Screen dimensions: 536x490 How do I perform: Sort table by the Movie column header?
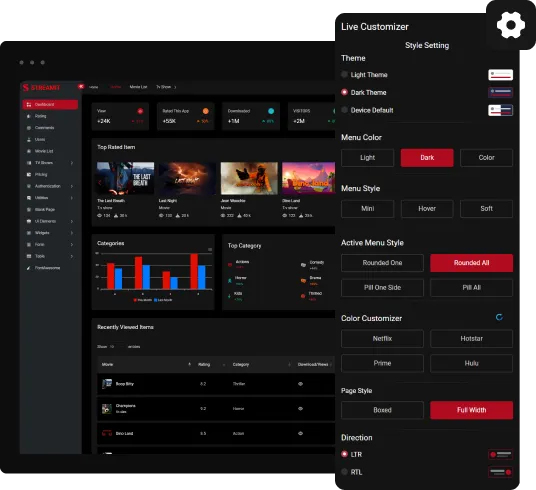click(x=146, y=365)
